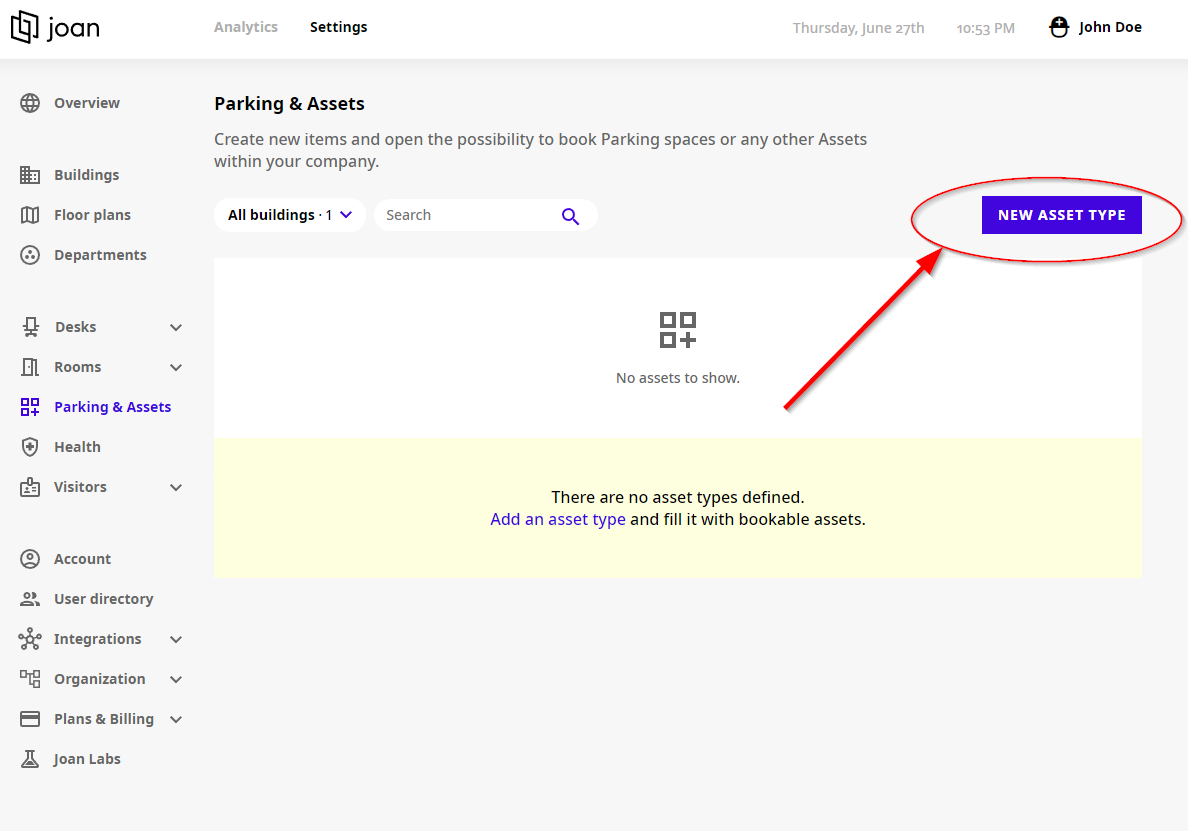Open the John Doe user avatar menu
Image resolution: width=1188 pixels, height=831 pixels.
click(1058, 27)
